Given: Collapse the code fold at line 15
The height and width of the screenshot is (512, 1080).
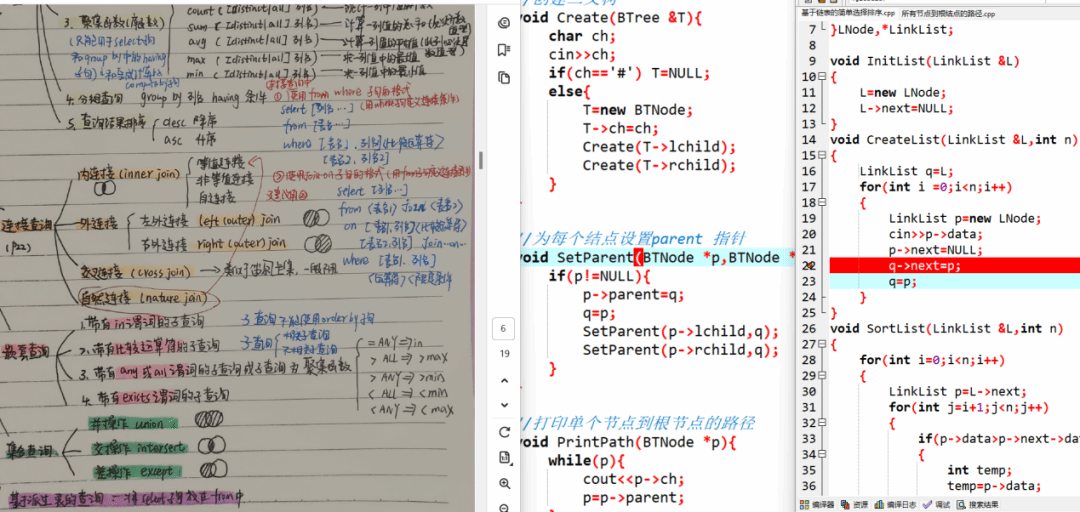Looking at the screenshot, I should click(823, 156).
